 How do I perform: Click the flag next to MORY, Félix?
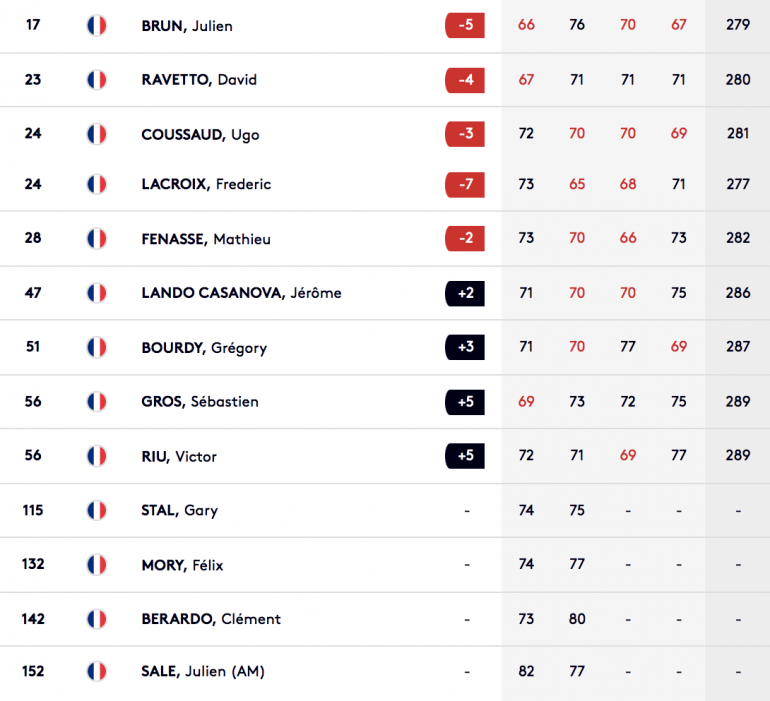pos(97,565)
